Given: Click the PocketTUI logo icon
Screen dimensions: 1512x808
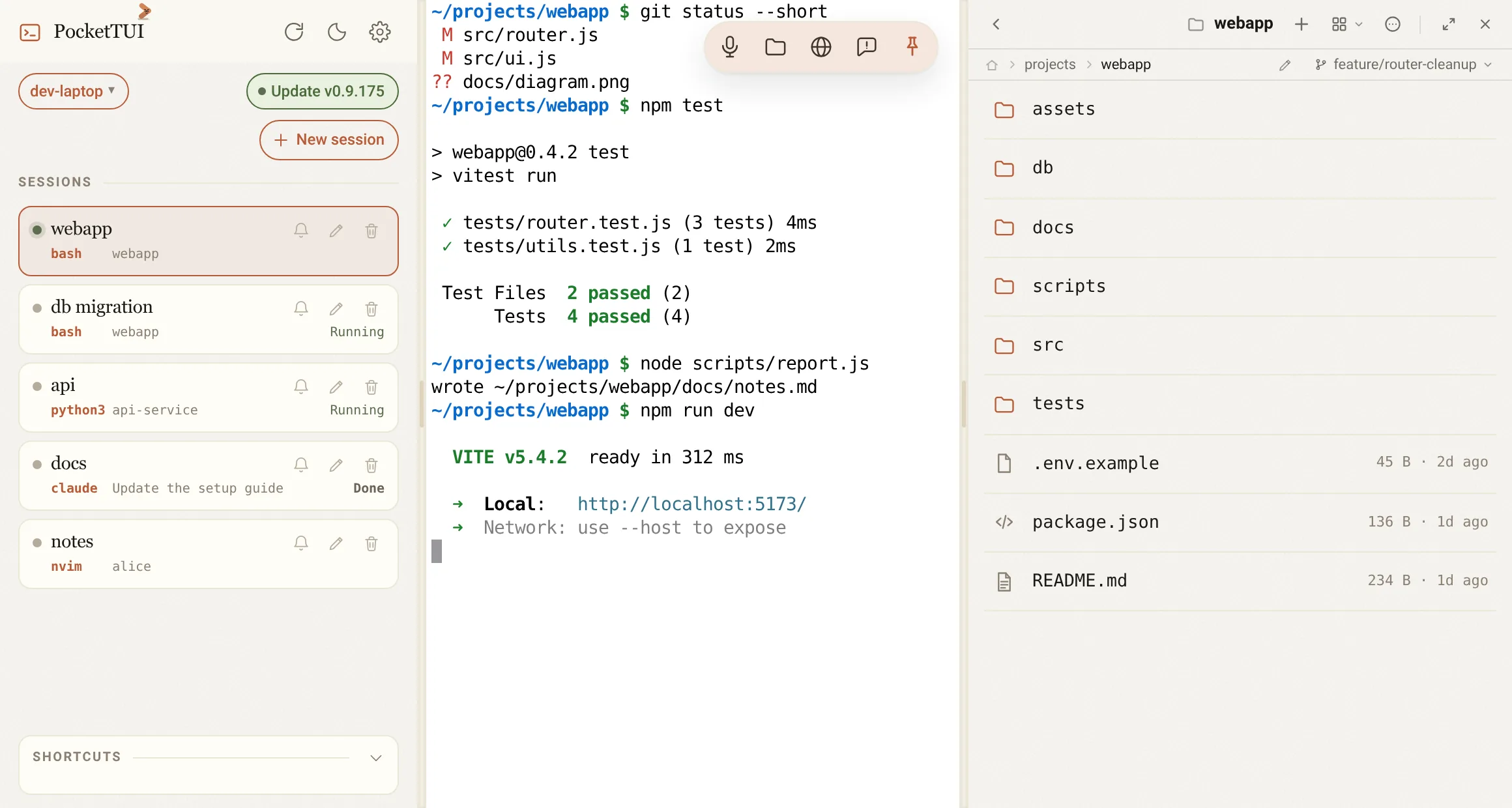Looking at the screenshot, I should point(30,32).
